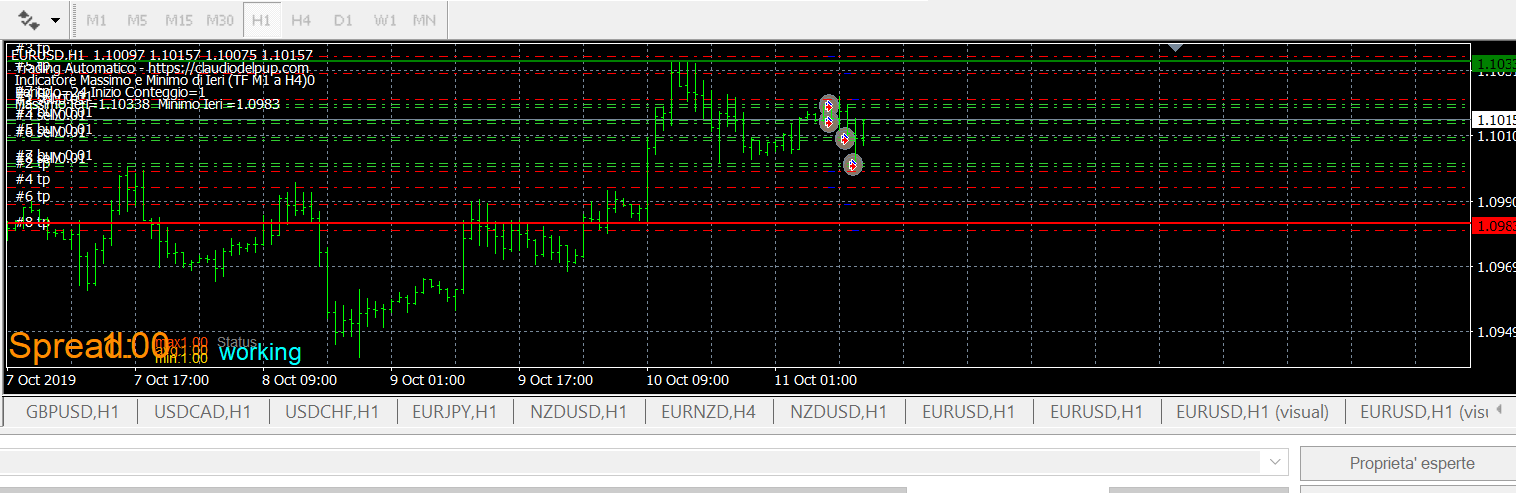Open the NZDUSD,H1 tab next to EURNZD,H4
Viewport: 1516px width, 493px height.
click(839, 411)
